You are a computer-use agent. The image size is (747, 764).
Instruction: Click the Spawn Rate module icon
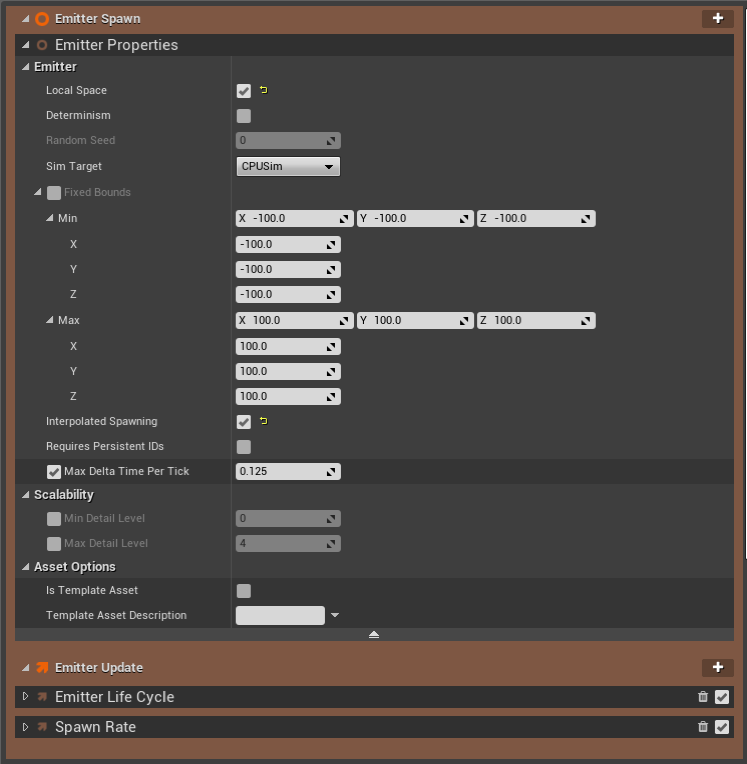pyautogui.click(x=42, y=727)
